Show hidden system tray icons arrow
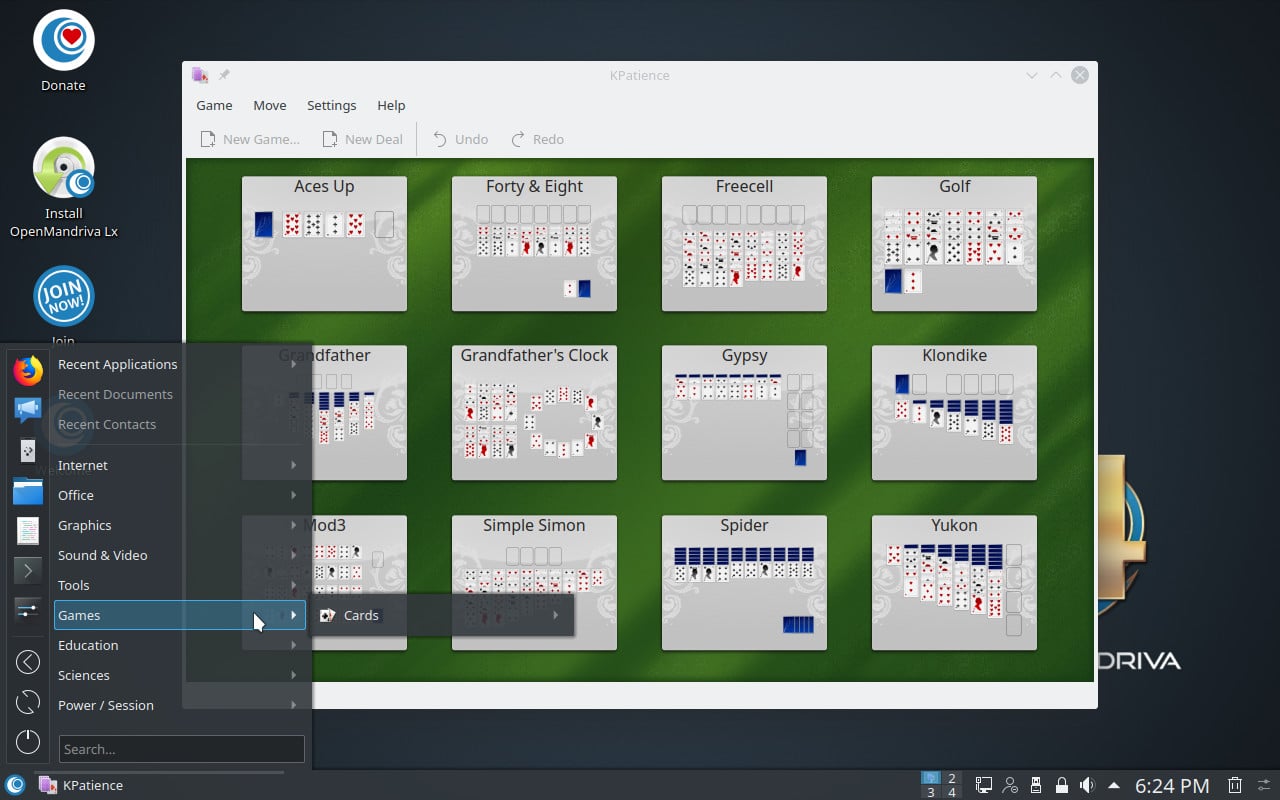The height and width of the screenshot is (800, 1280). coord(1113,785)
